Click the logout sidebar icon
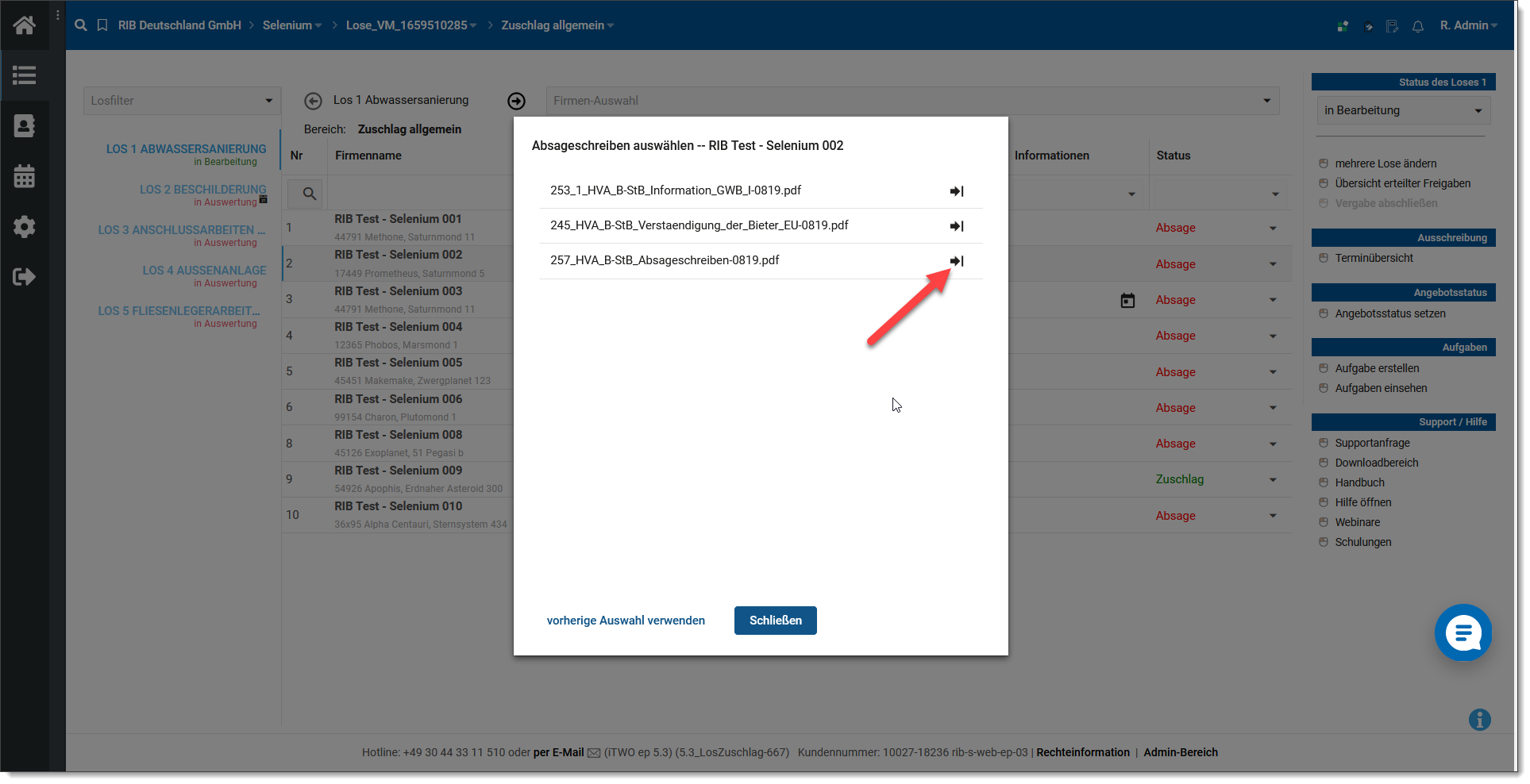The image size is (1530, 784). (24, 277)
